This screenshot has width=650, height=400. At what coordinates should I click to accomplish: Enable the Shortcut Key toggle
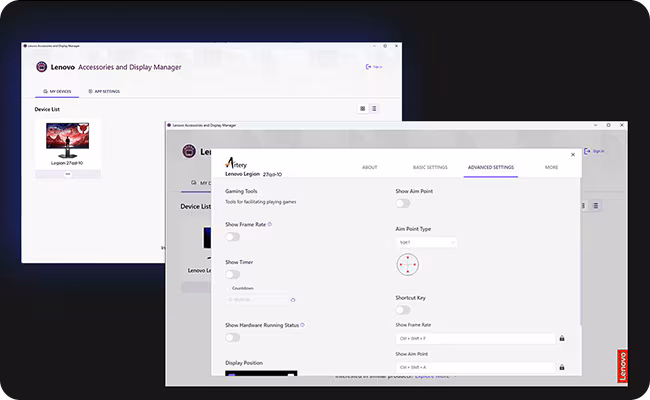point(403,310)
